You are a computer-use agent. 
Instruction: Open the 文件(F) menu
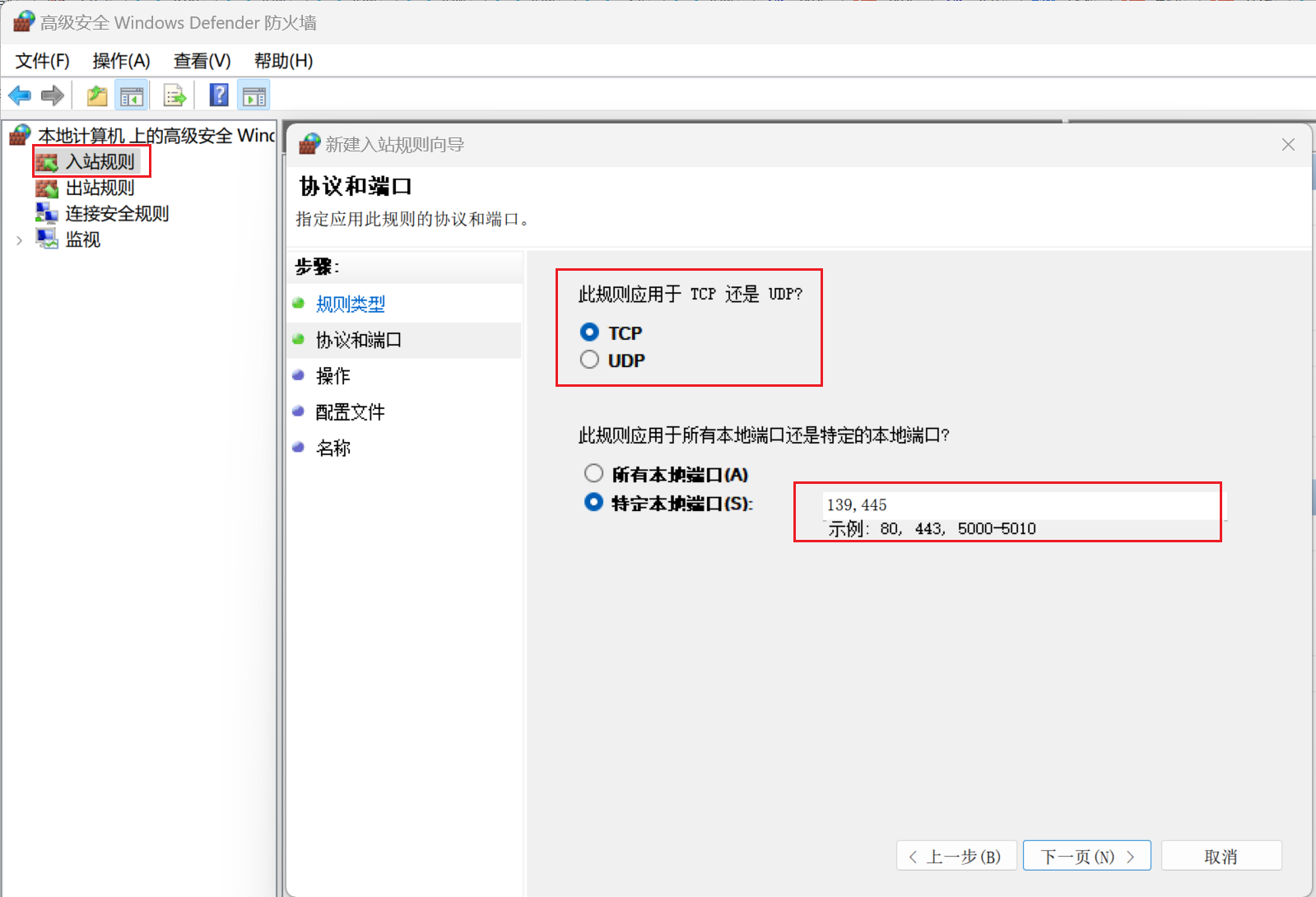pos(43,61)
